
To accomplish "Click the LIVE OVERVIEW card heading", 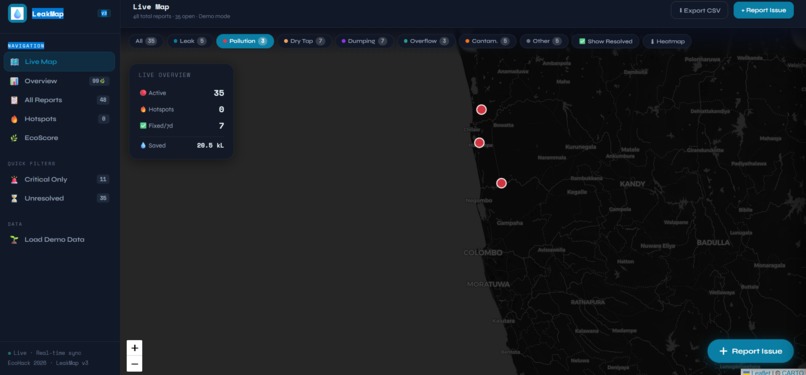I will point(164,75).
